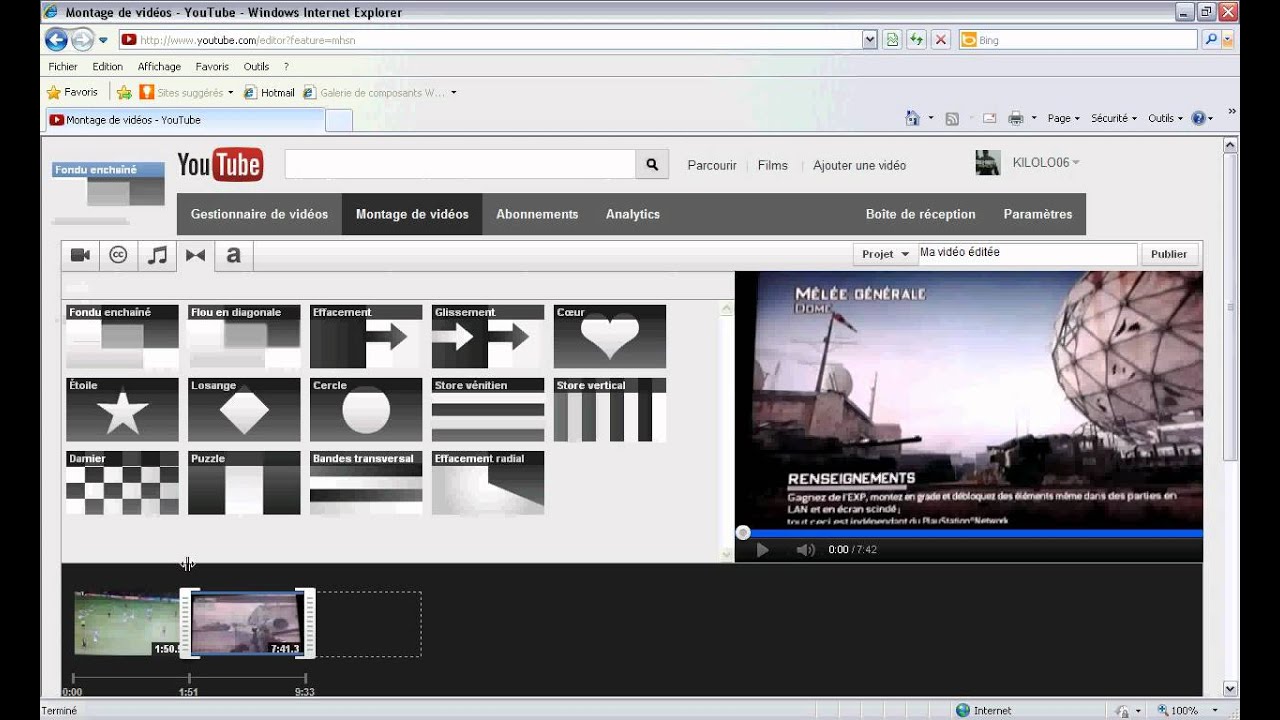This screenshot has width=1280, height=720.
Task: Select the Bandes transversal transition
Action: point(366,483)
